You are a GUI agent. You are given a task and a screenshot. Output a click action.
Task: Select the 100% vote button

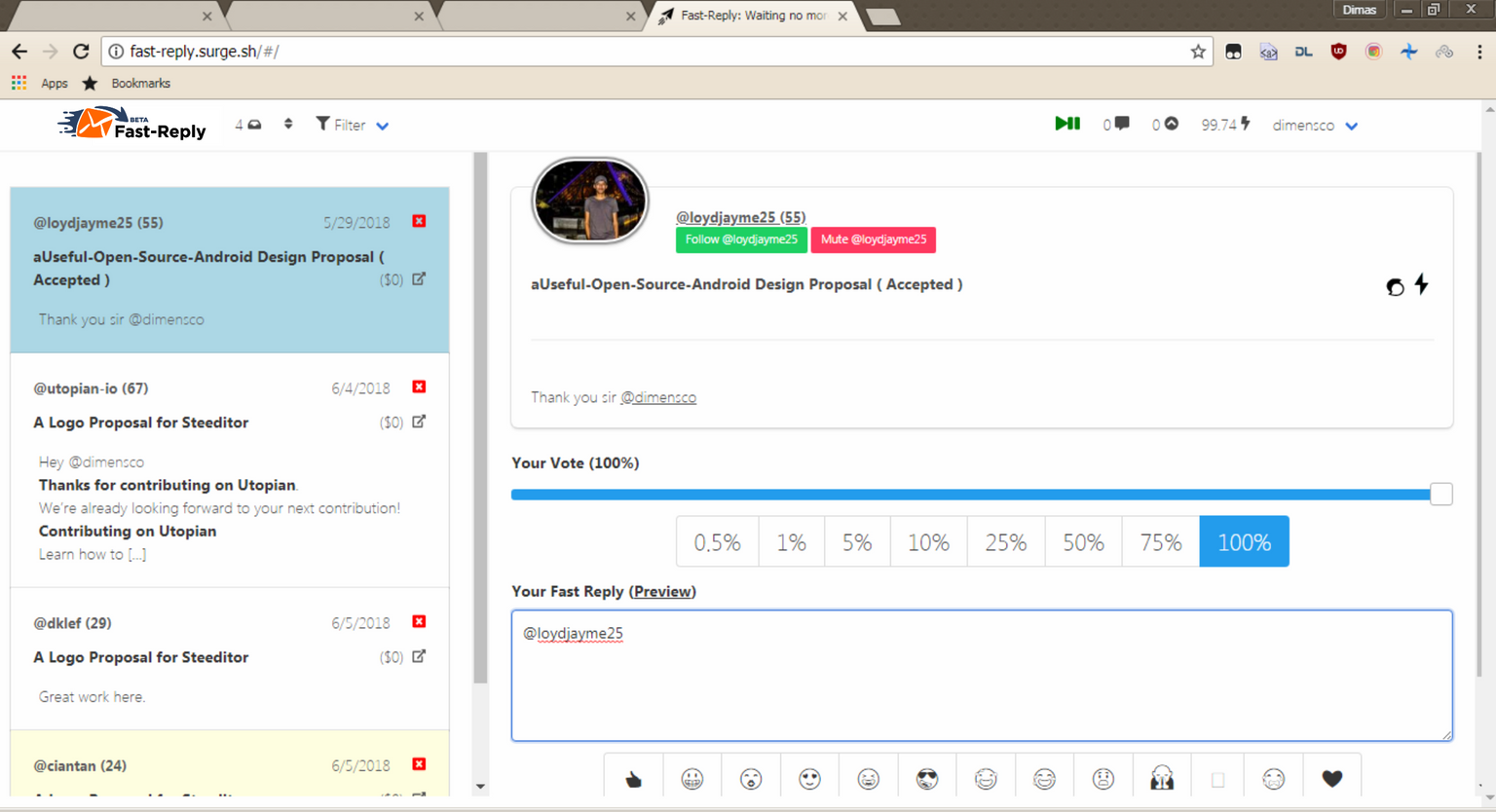pos(1244,541)
